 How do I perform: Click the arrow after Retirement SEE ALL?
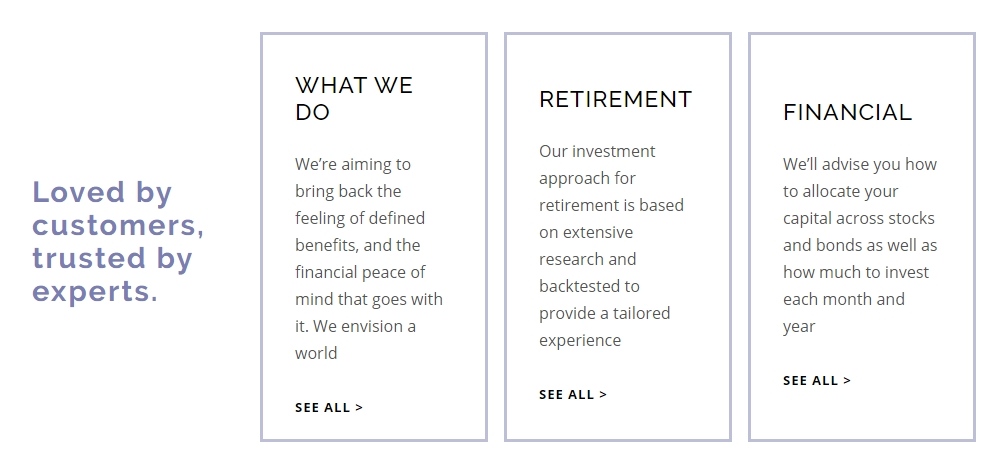(x=603, y=394)
